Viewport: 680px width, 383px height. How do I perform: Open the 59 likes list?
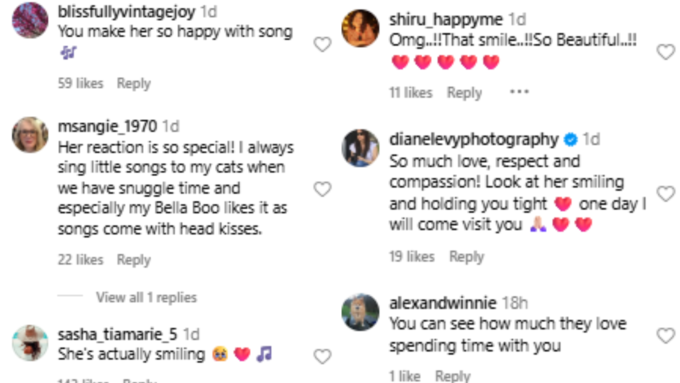tap(81, 83)
